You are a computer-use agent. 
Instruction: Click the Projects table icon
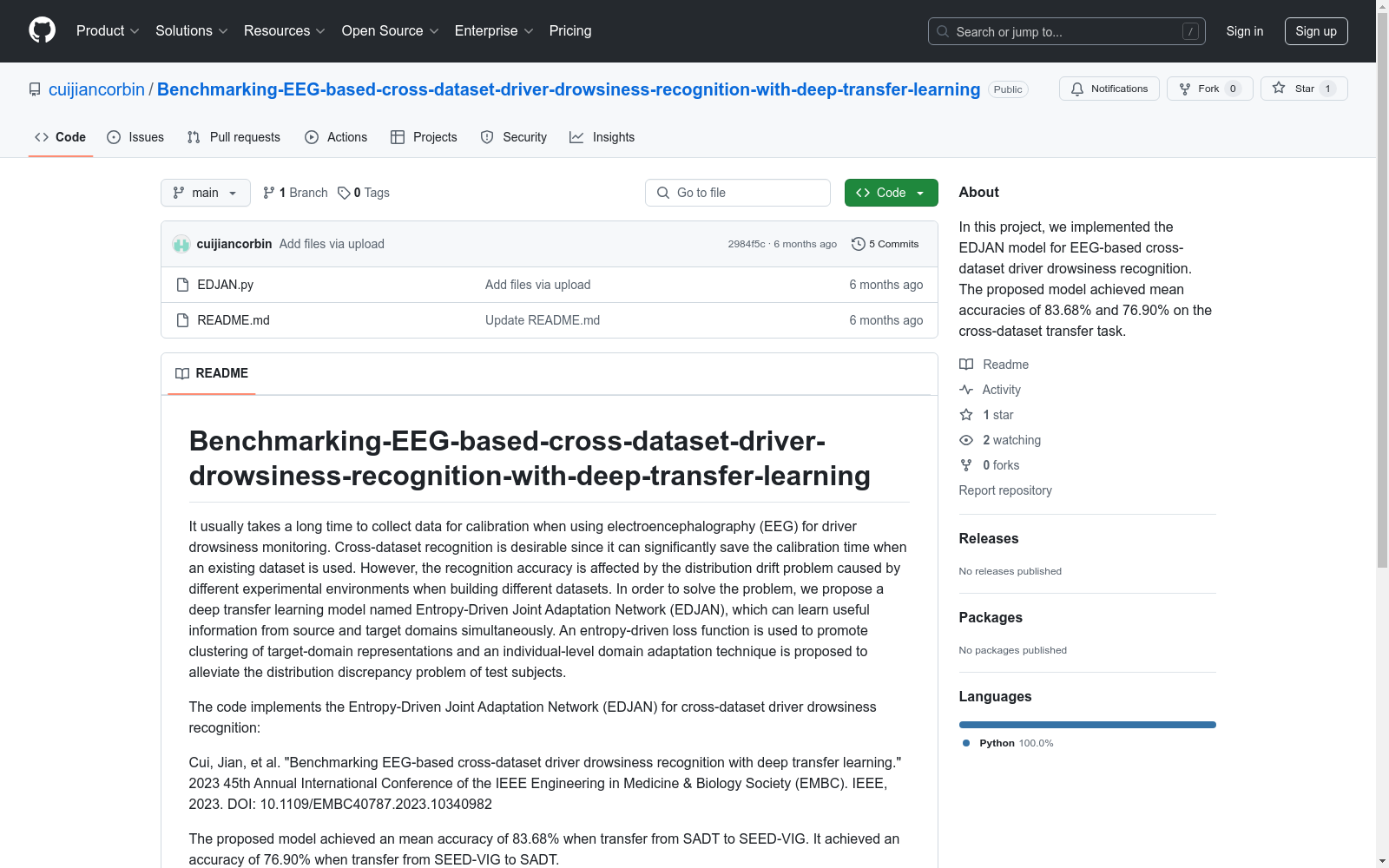click(x=398, y=137)
